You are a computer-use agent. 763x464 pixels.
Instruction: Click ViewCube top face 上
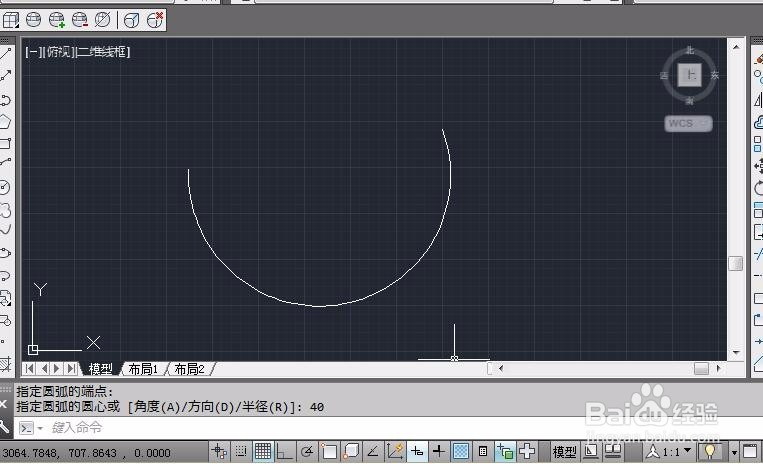coord(690,75)
